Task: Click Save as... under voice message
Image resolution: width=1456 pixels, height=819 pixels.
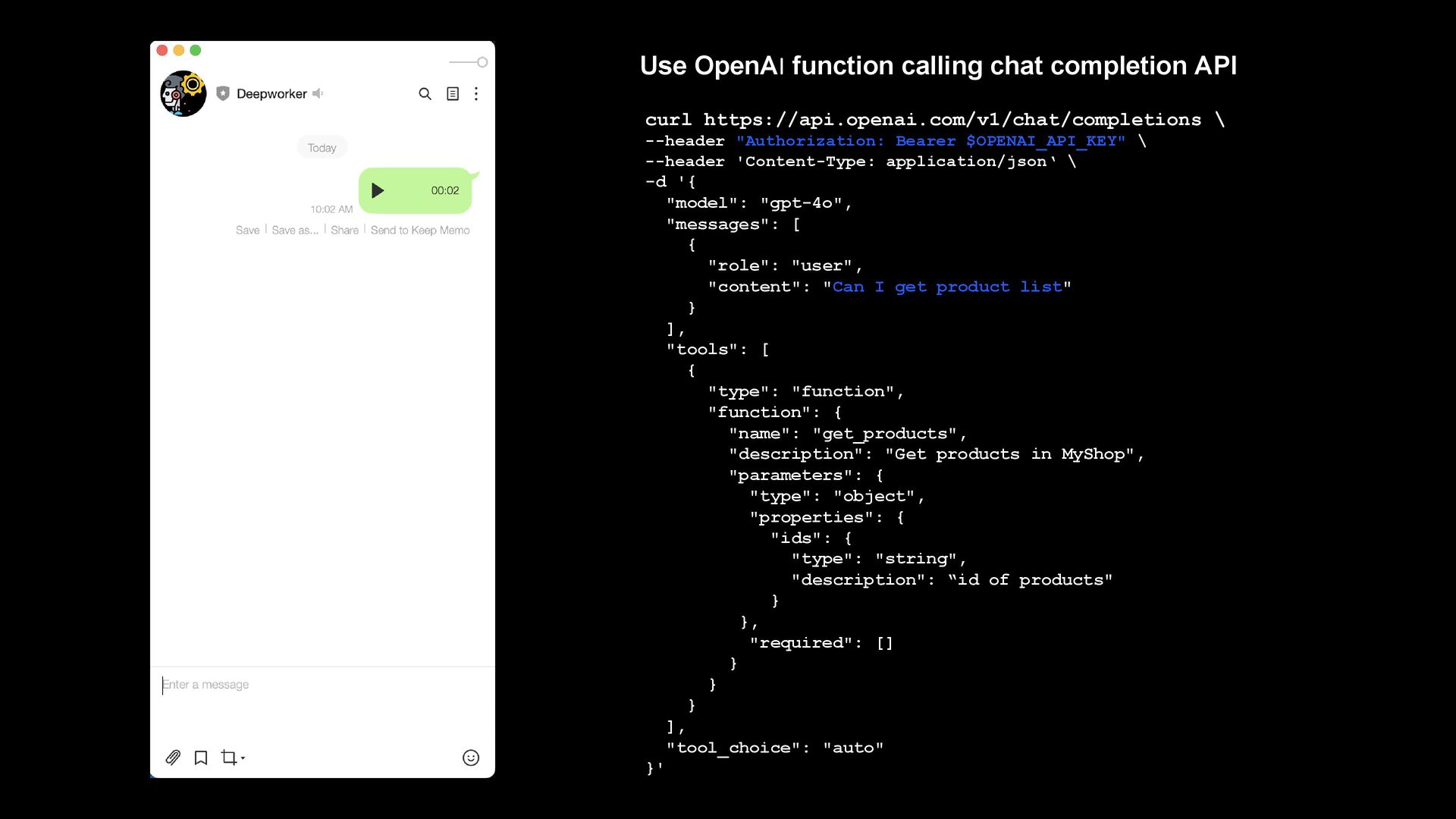Action: point(295,230)
